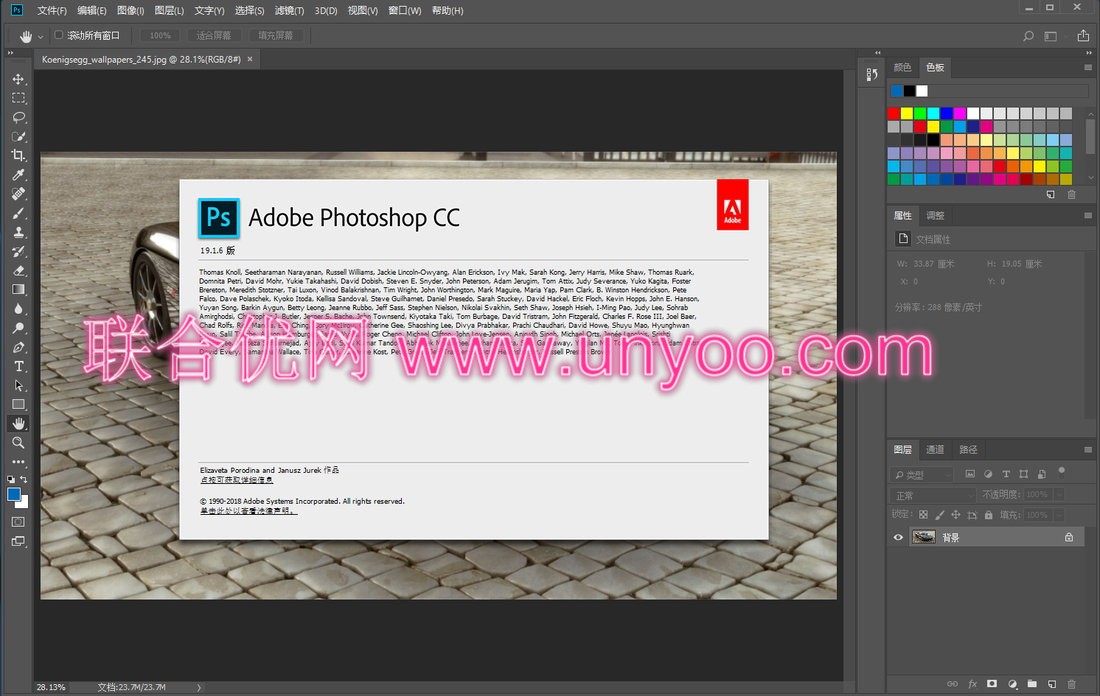Viewport: 1100px width, 696px height.
Task: Switch to the 颜色 tab
Action: click(902, 67)
